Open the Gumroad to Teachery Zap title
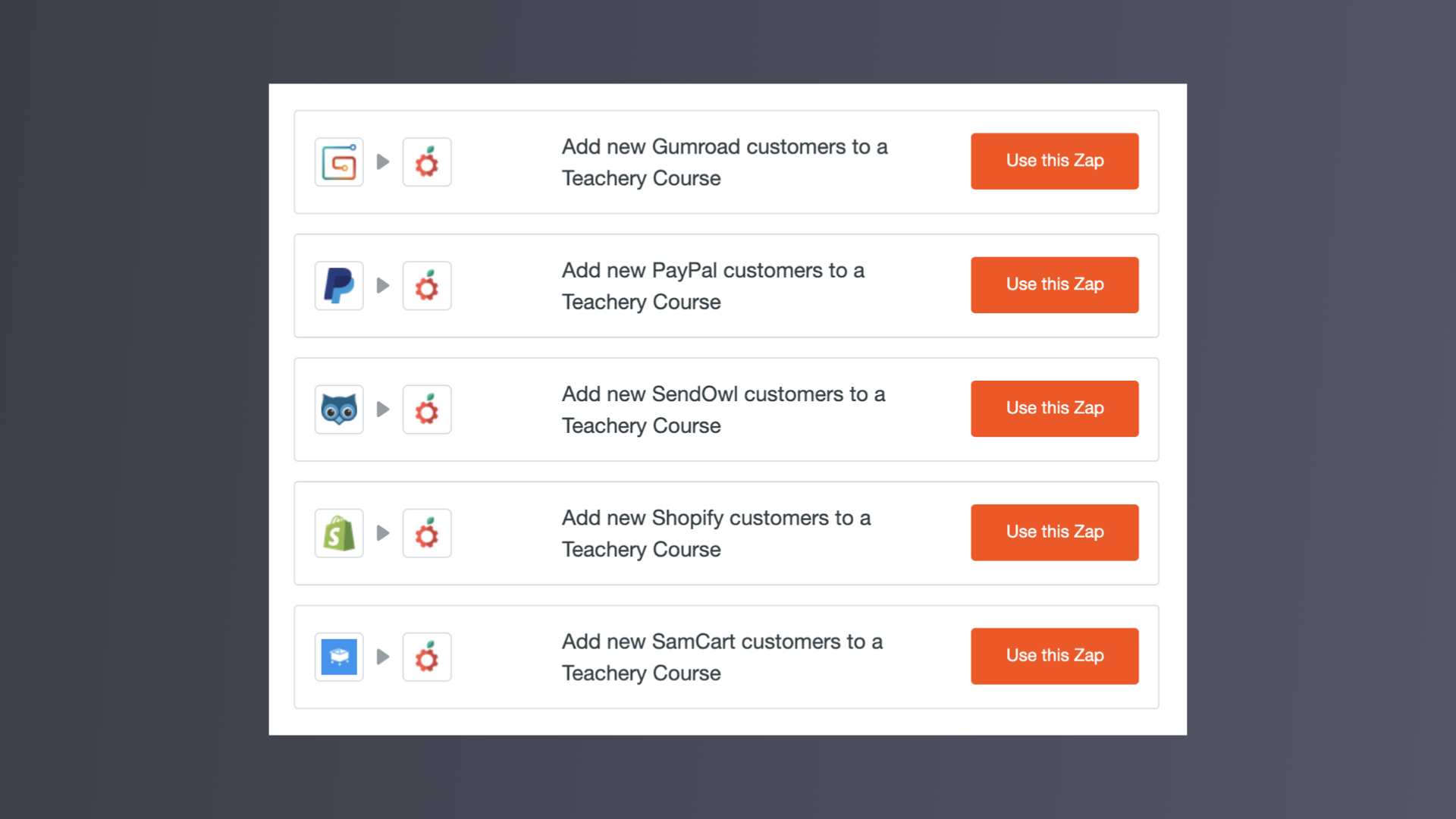1456x819 pixels. tap(724, 162)
